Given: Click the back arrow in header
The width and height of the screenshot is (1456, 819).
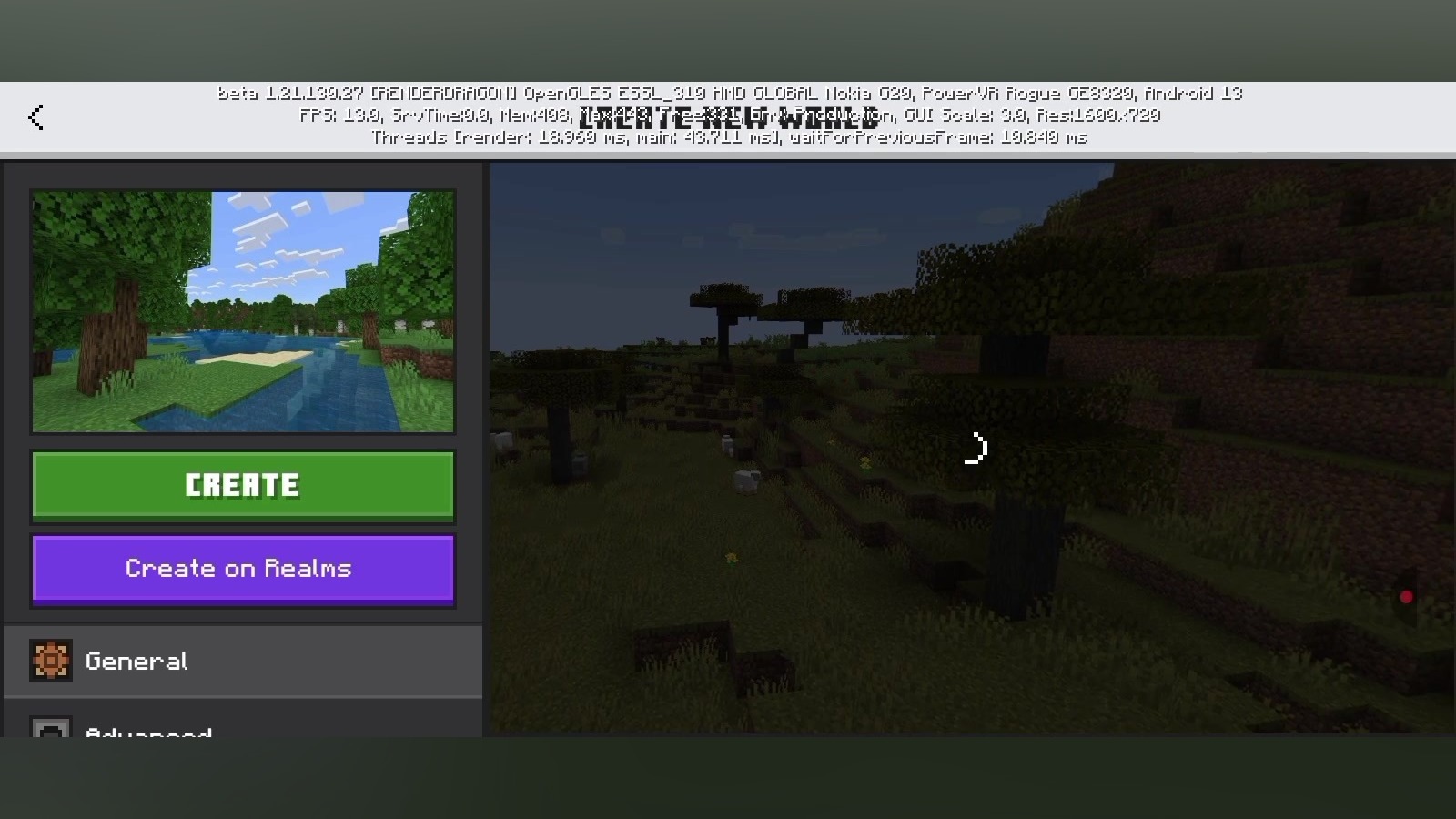Looking at the screenshot, I should coord(36,117).
